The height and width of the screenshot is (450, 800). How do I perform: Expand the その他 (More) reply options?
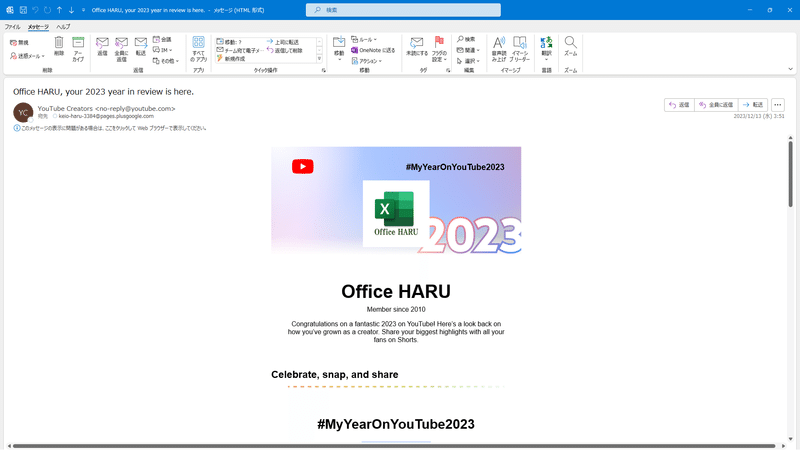click(166, 61)
